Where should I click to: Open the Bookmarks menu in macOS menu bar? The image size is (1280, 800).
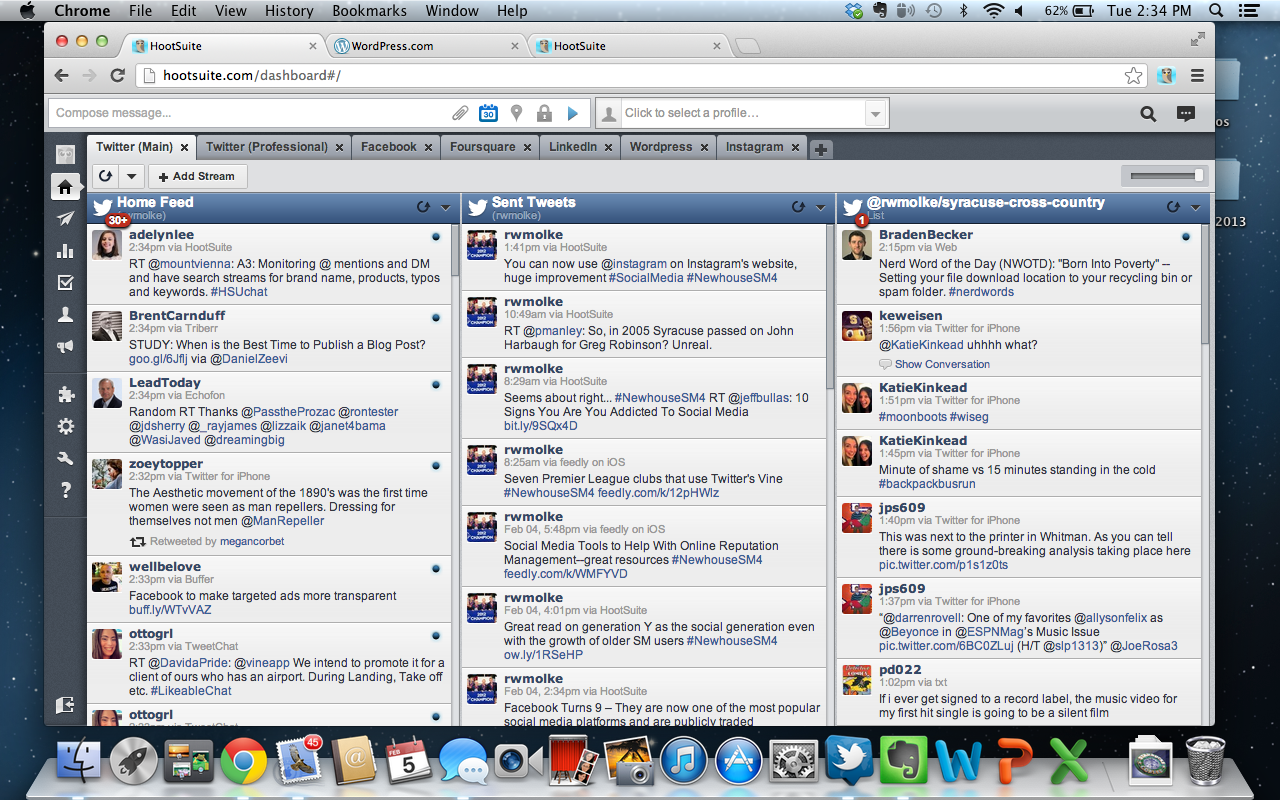tap(369, 11)
